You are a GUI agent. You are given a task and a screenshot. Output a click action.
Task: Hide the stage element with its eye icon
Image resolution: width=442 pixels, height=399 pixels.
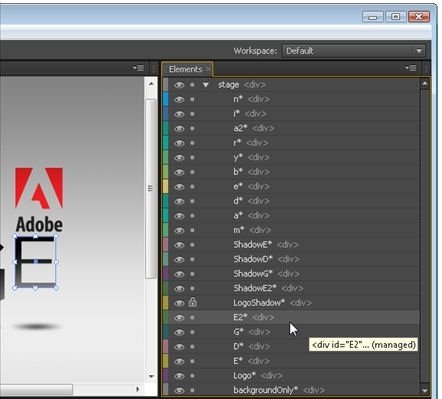(179, 85)
